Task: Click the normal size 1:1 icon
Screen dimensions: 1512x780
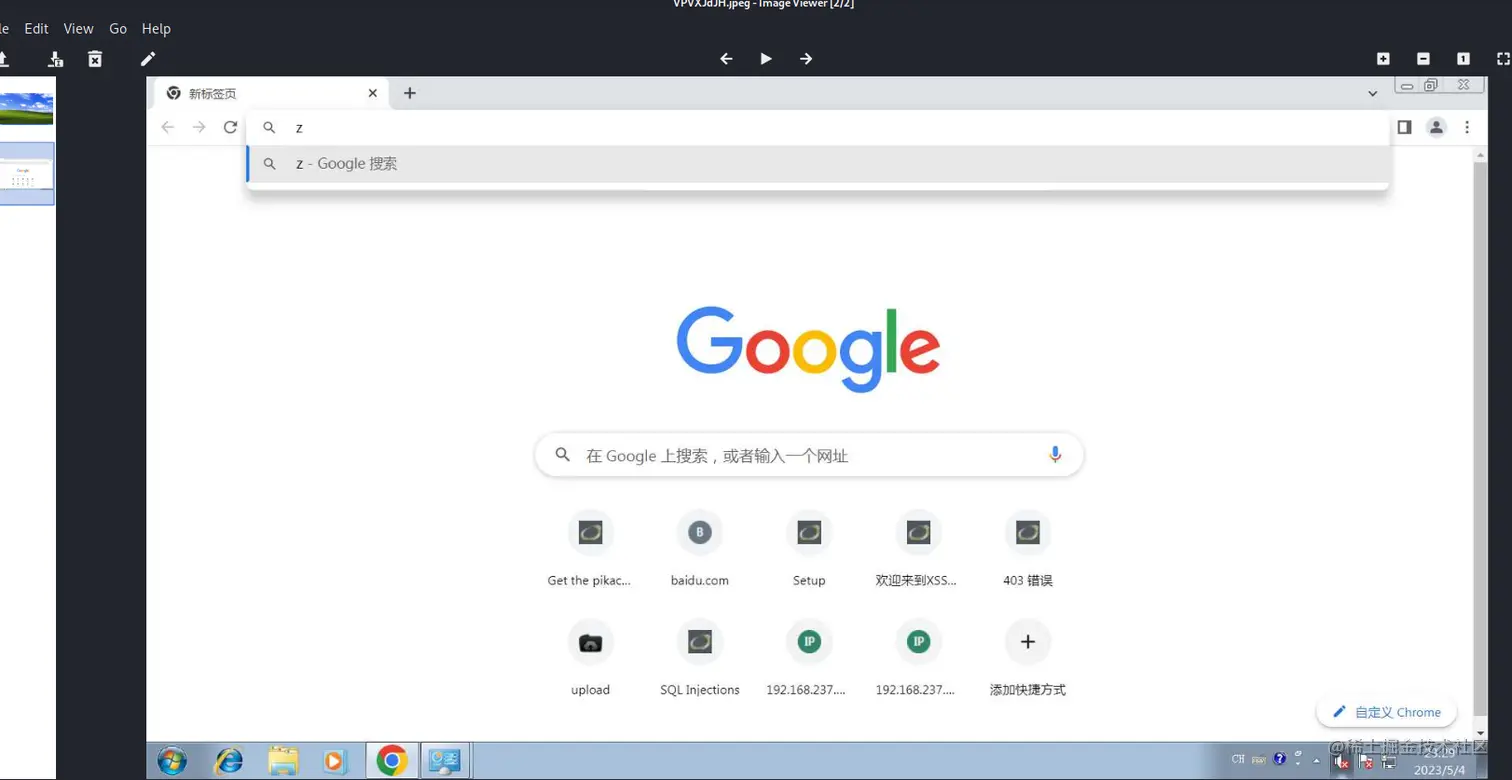Action: [x=1463, y=59]
